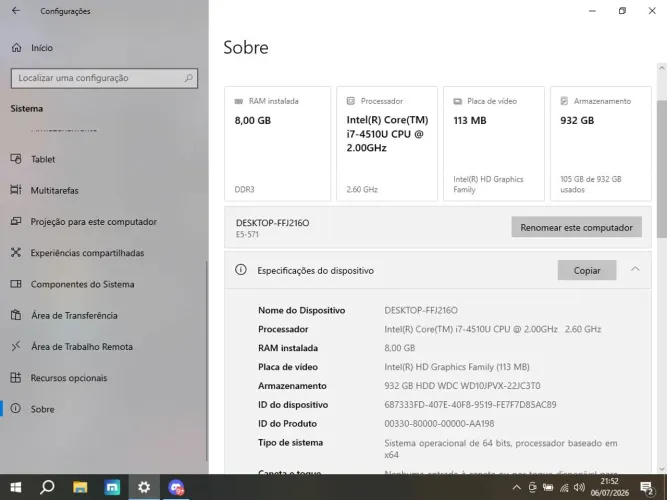Copy device specifications with Copiar
667x500 pixels.
(x=587, y=270)
